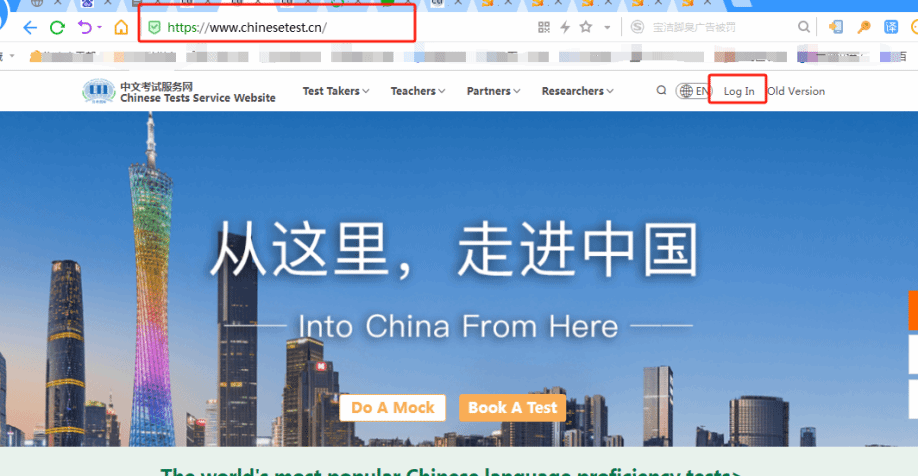The height and width of the screenshot is (476, 918).
Task: Open the QR code icon in address bar
Action: pyautogui.click(x=544, y=27)
